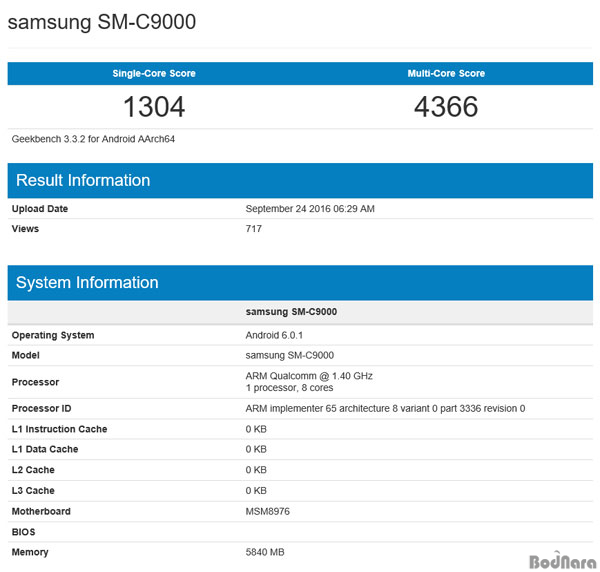Click the 1304 single-core score value

154,107
